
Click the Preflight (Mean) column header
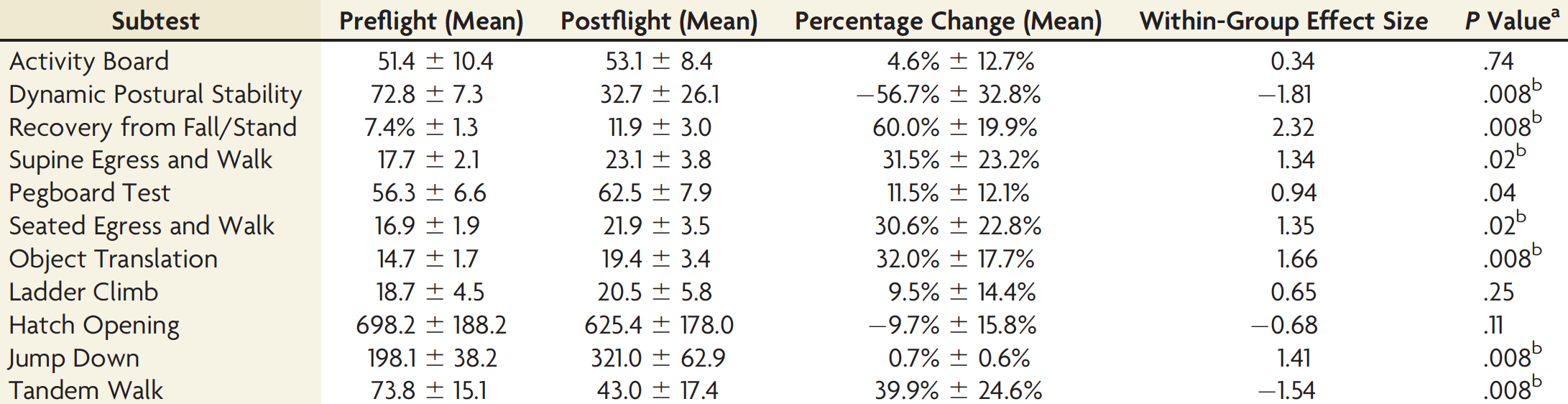[x=431, y=21]
